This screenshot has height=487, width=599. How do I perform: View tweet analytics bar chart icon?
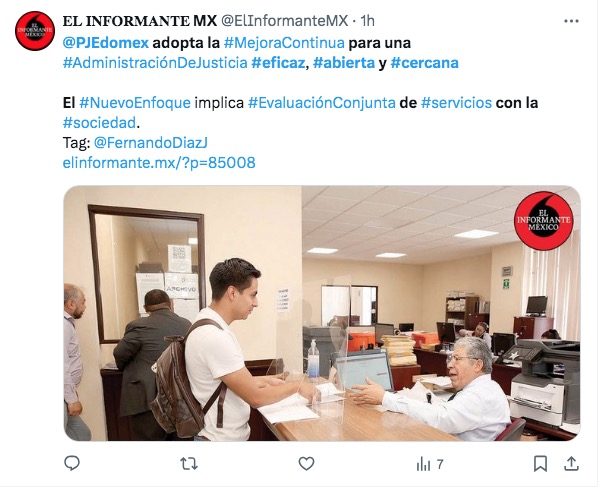click(x=423, y=464)
